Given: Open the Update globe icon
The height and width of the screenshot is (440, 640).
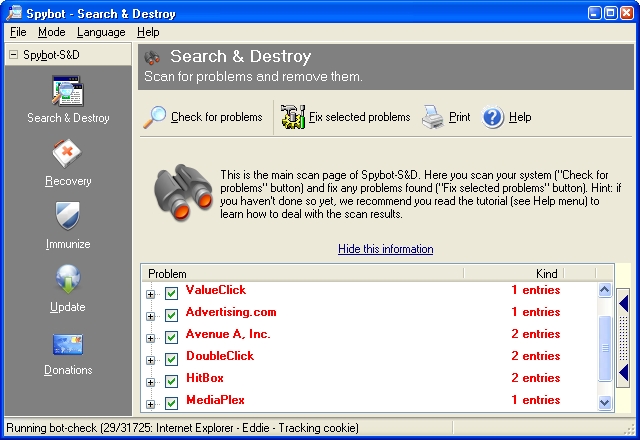Looking at the screenshot, I should click(x=67, y=280).
